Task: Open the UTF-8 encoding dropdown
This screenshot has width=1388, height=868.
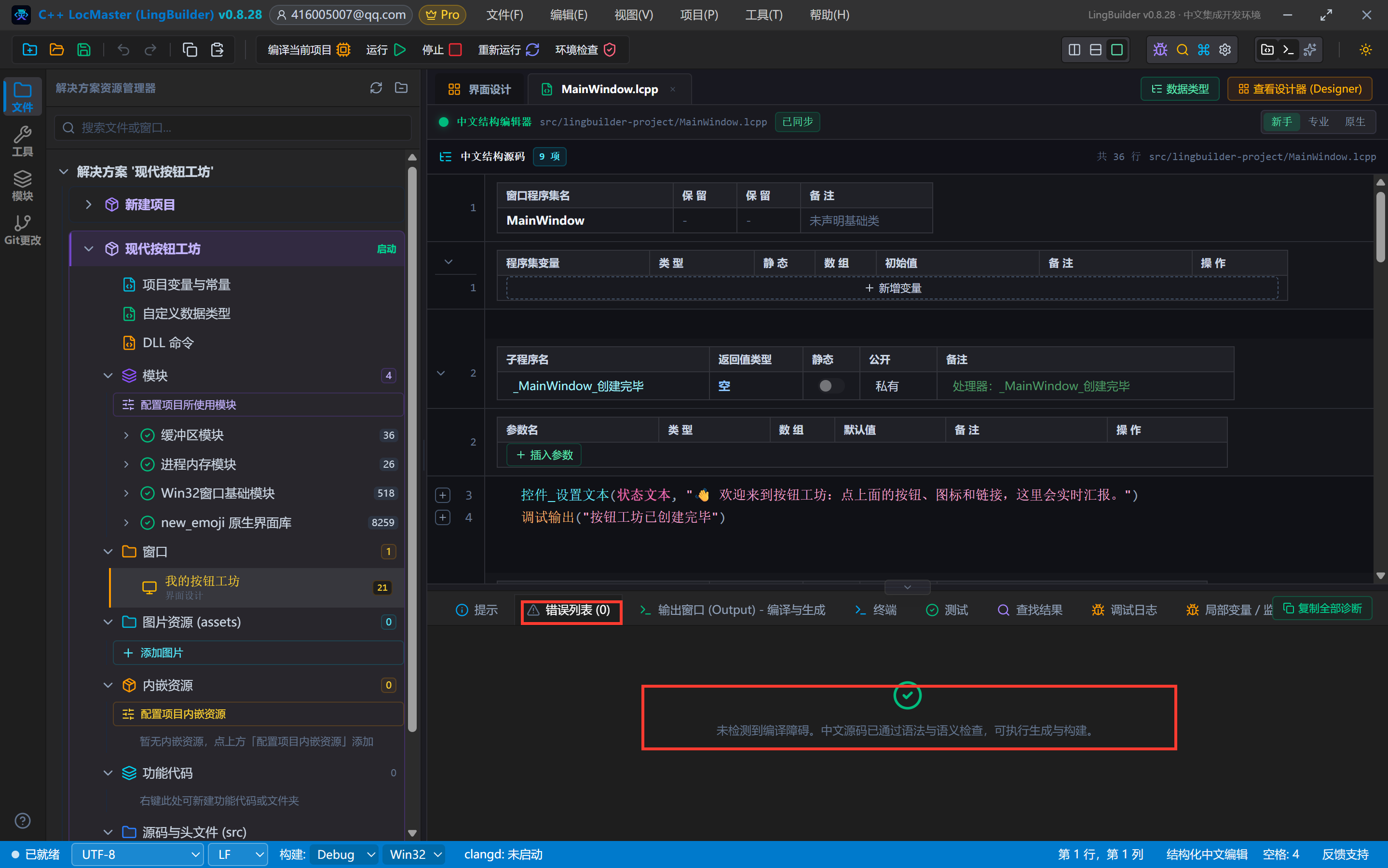Action: tap(137, 854)
